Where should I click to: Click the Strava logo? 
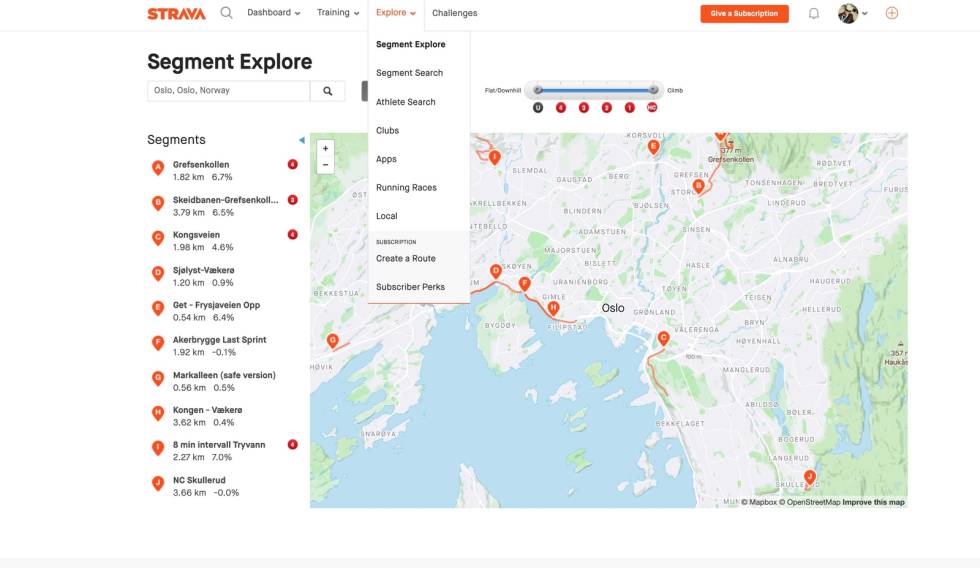[176, 13]
